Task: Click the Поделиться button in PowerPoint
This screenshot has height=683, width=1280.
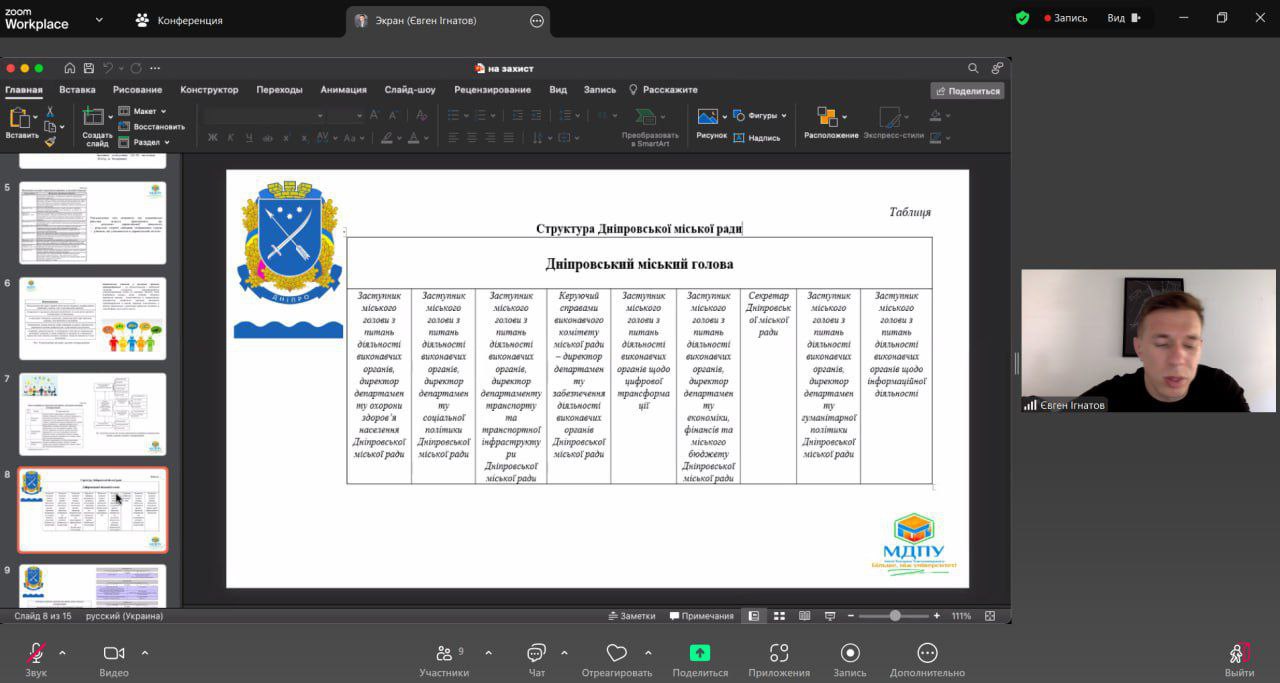Action: 967,91
